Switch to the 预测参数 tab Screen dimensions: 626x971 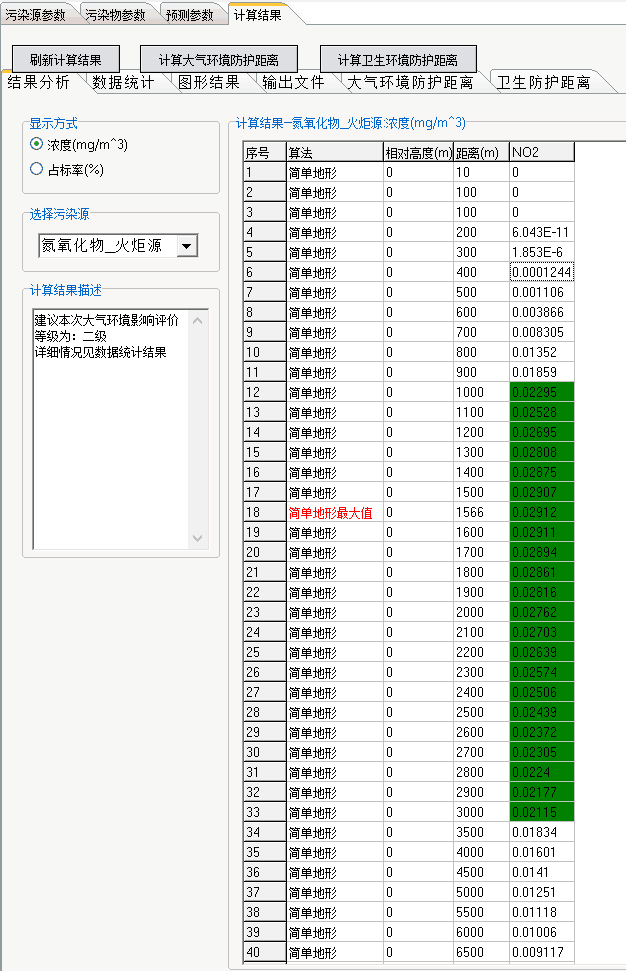(189, 15)
